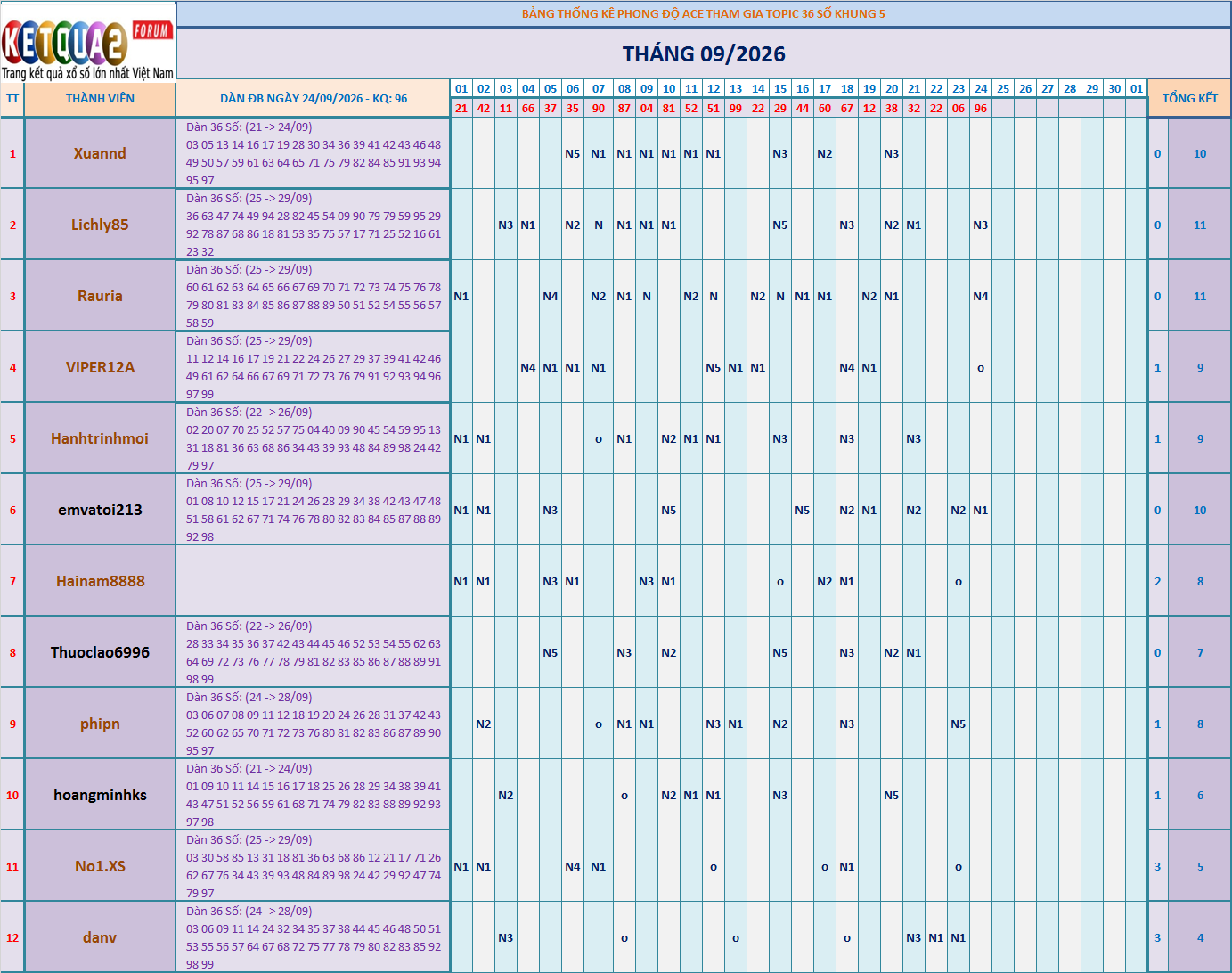Viewport: 1232px width, 973px height.
Task: Click danv's total score 4
Action: (1200, 937)
